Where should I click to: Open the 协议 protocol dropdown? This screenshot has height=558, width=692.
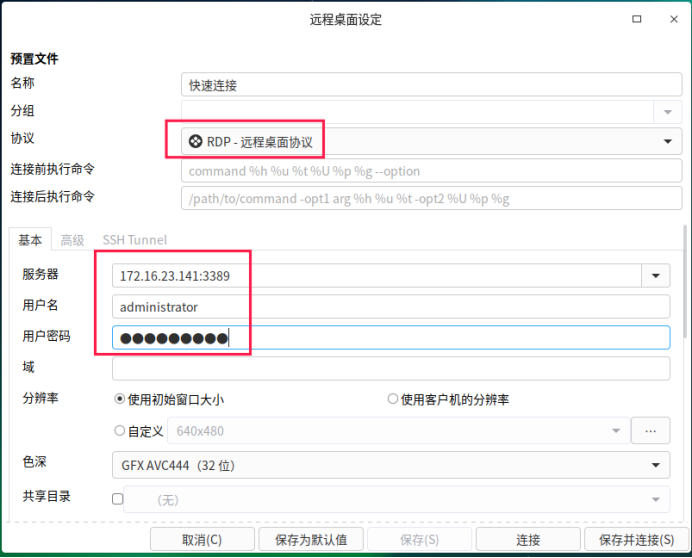click(x=431, y=141)
